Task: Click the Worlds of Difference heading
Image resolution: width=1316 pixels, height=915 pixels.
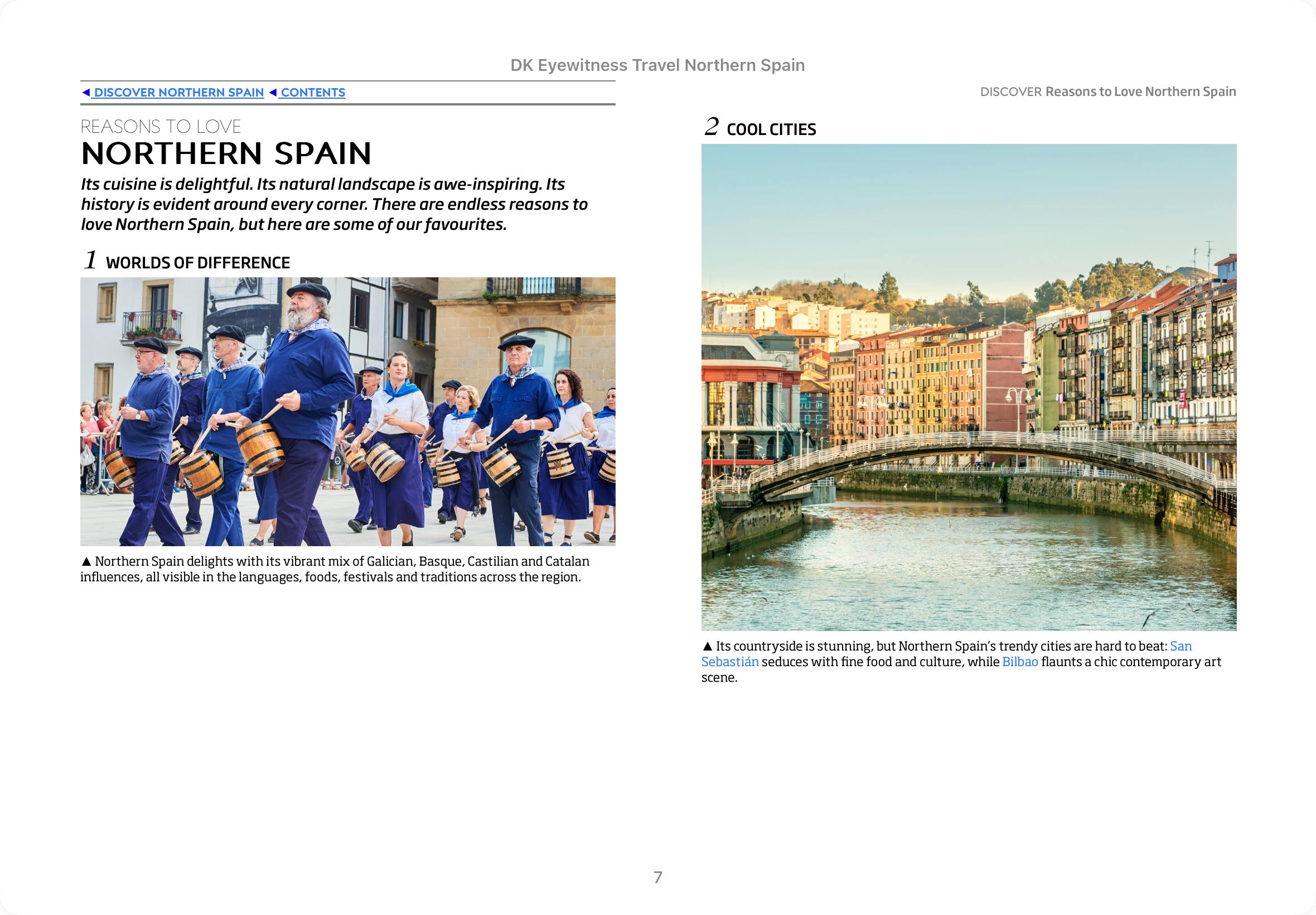Action: pos(197,263)
